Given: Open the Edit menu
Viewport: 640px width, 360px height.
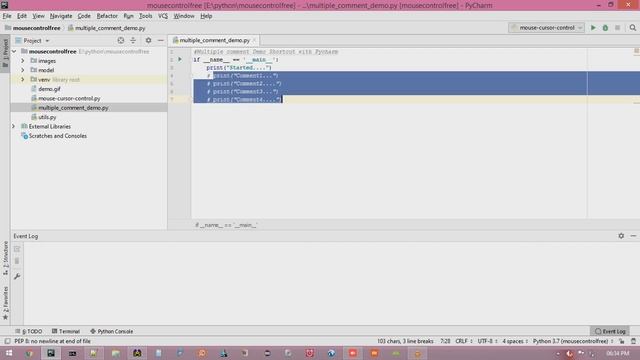Looking at the screenshot, I should 22,16.
